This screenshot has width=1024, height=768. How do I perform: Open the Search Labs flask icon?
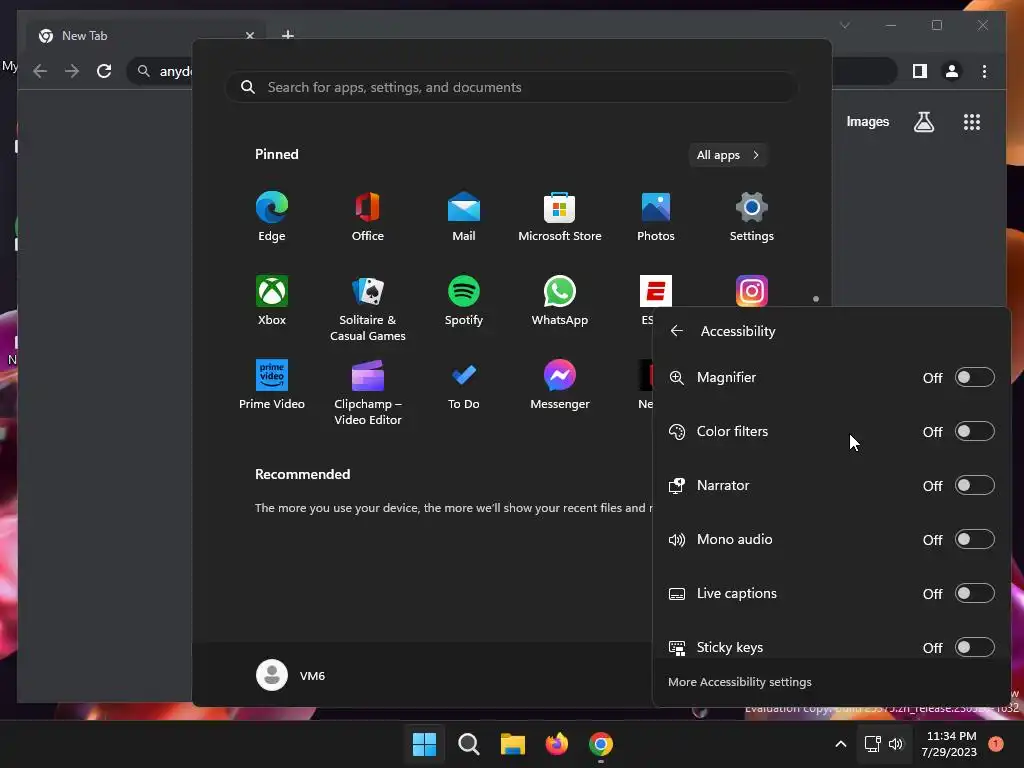click(x=923, y=122)
